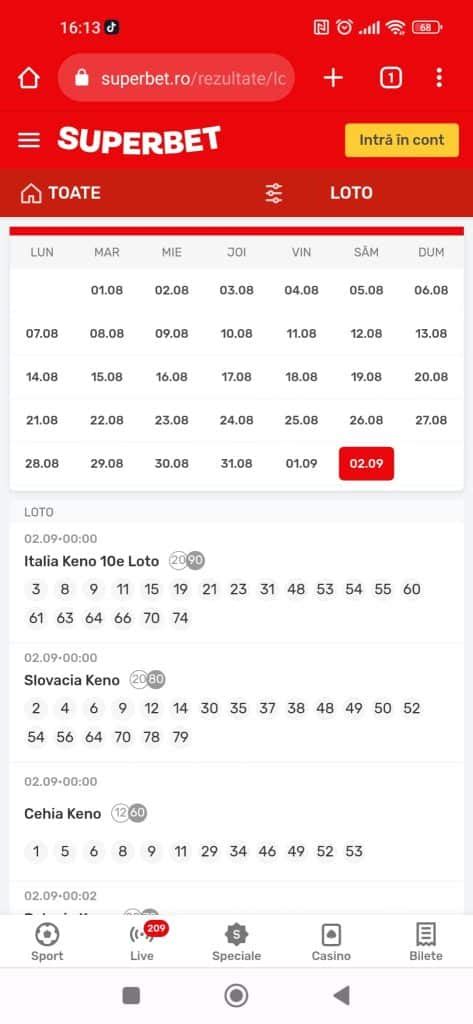Click the Intră în cont button
The width and height of the screenshot is (473, 1024).
click(x=402, y=140)
